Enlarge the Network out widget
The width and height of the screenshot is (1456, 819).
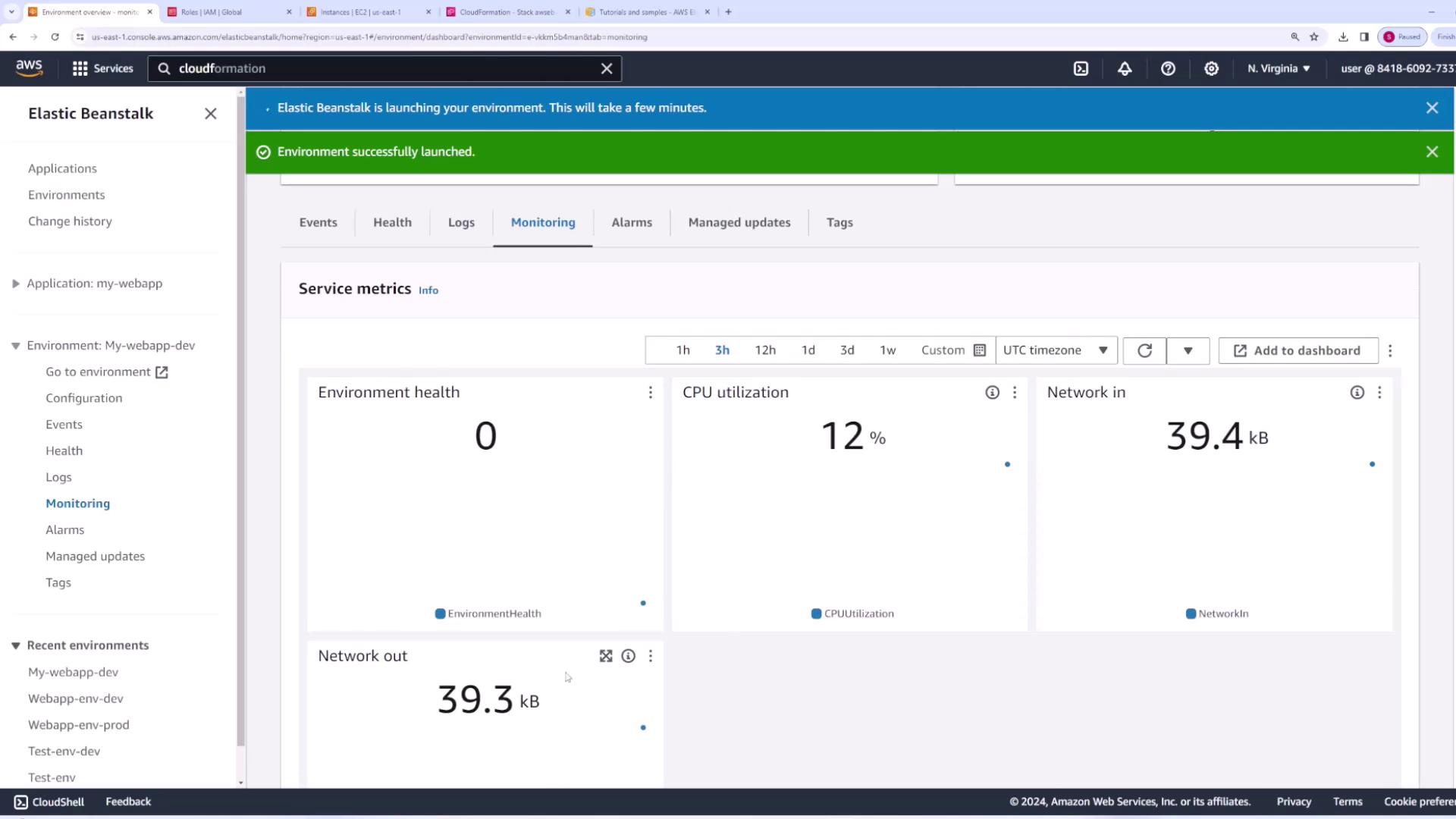605,656
